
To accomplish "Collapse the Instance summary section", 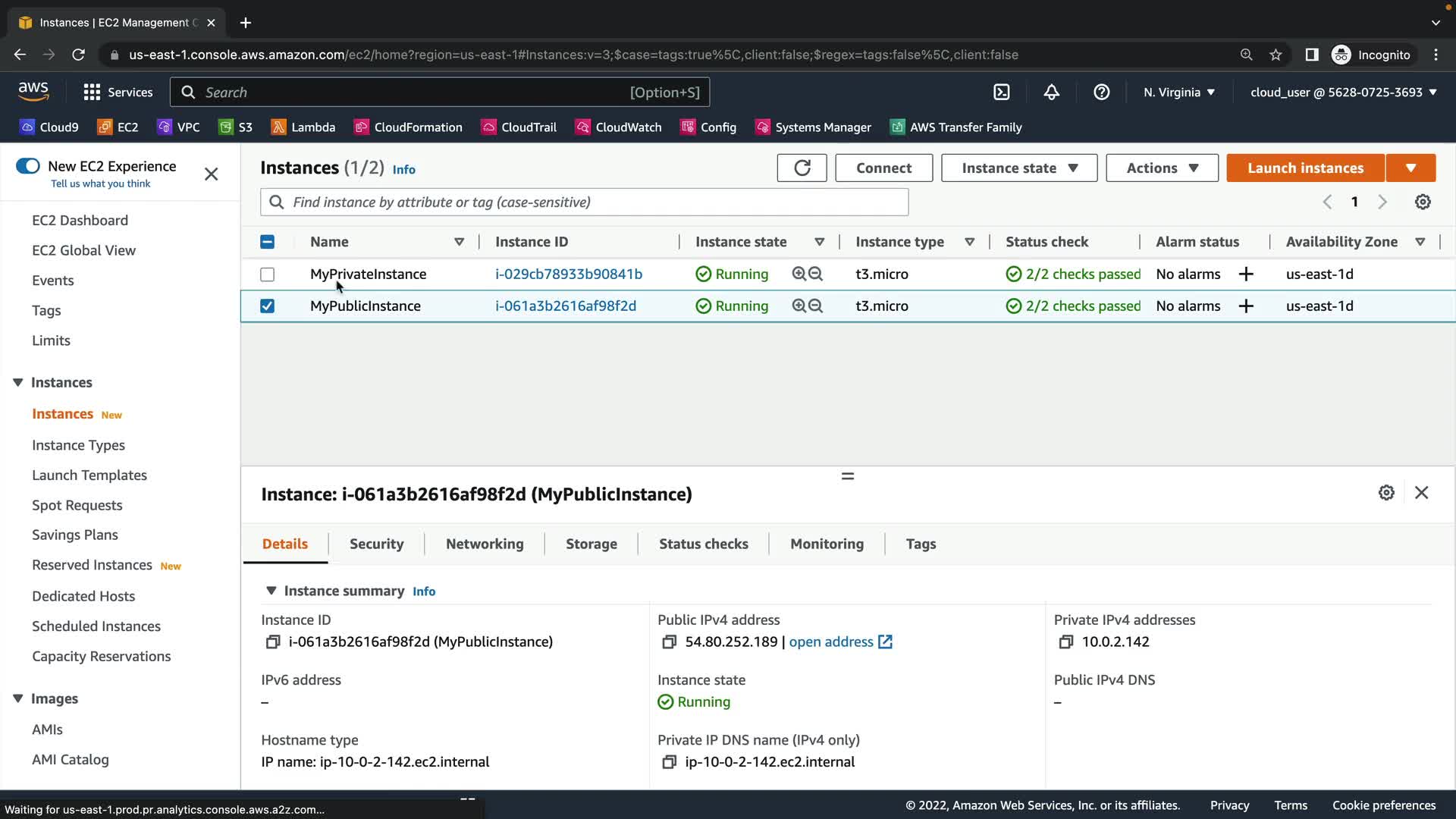I will 271,591.
